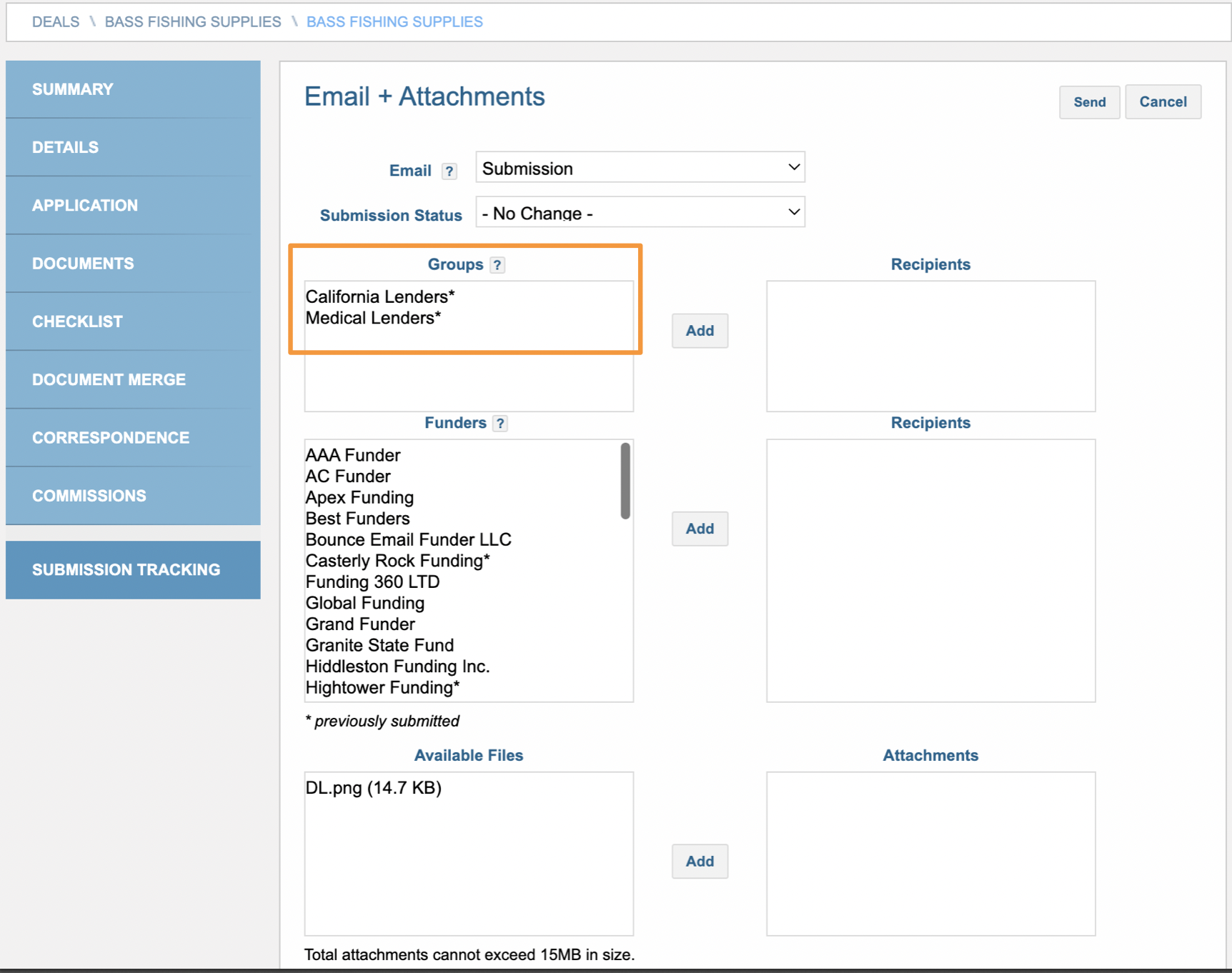Open the Checklist section

133,321
